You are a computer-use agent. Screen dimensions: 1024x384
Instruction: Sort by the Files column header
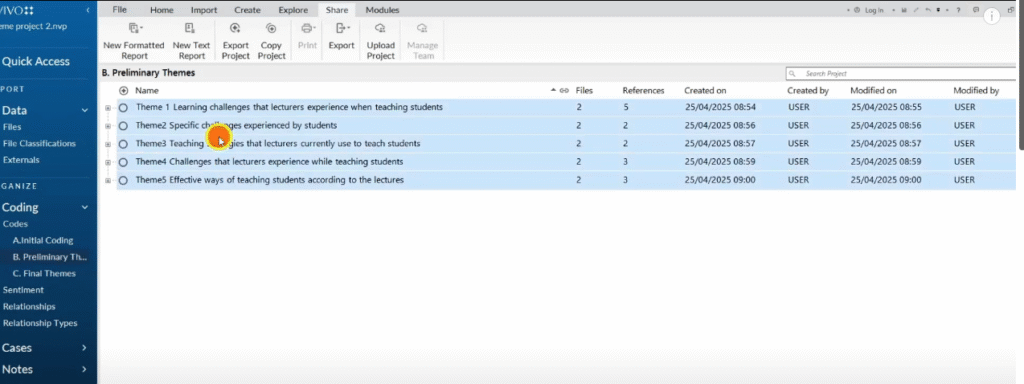pos(584,91)
